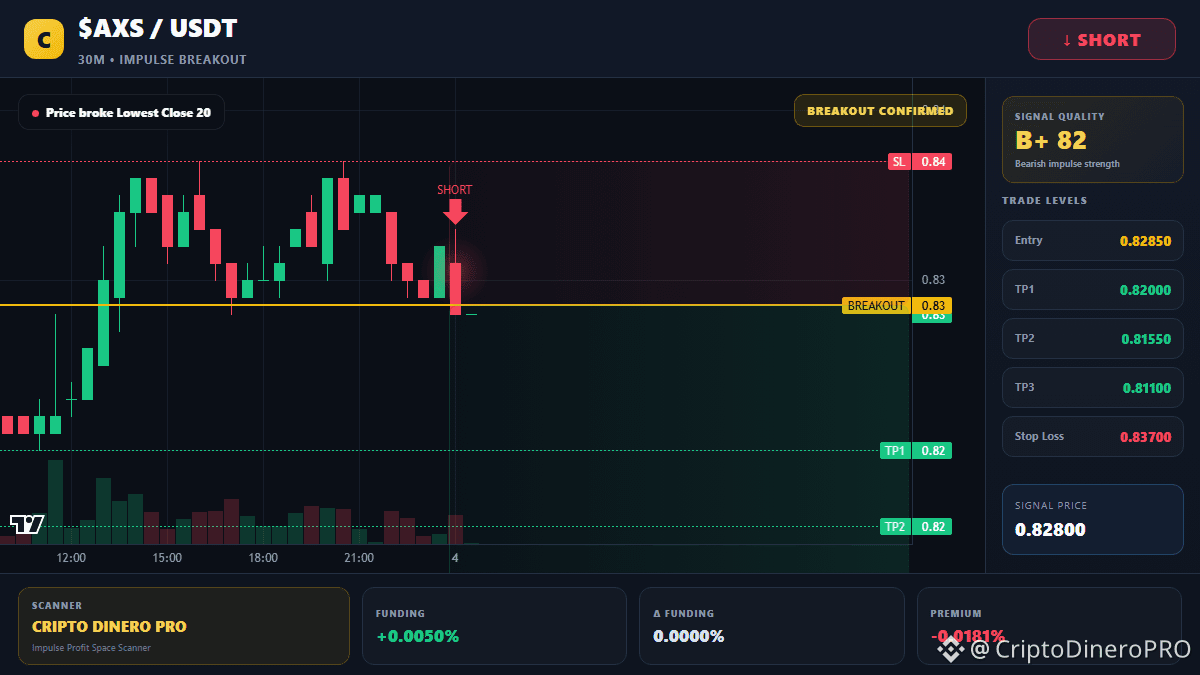Click the Δ Funding 0.0000% card

click(772, 626)
